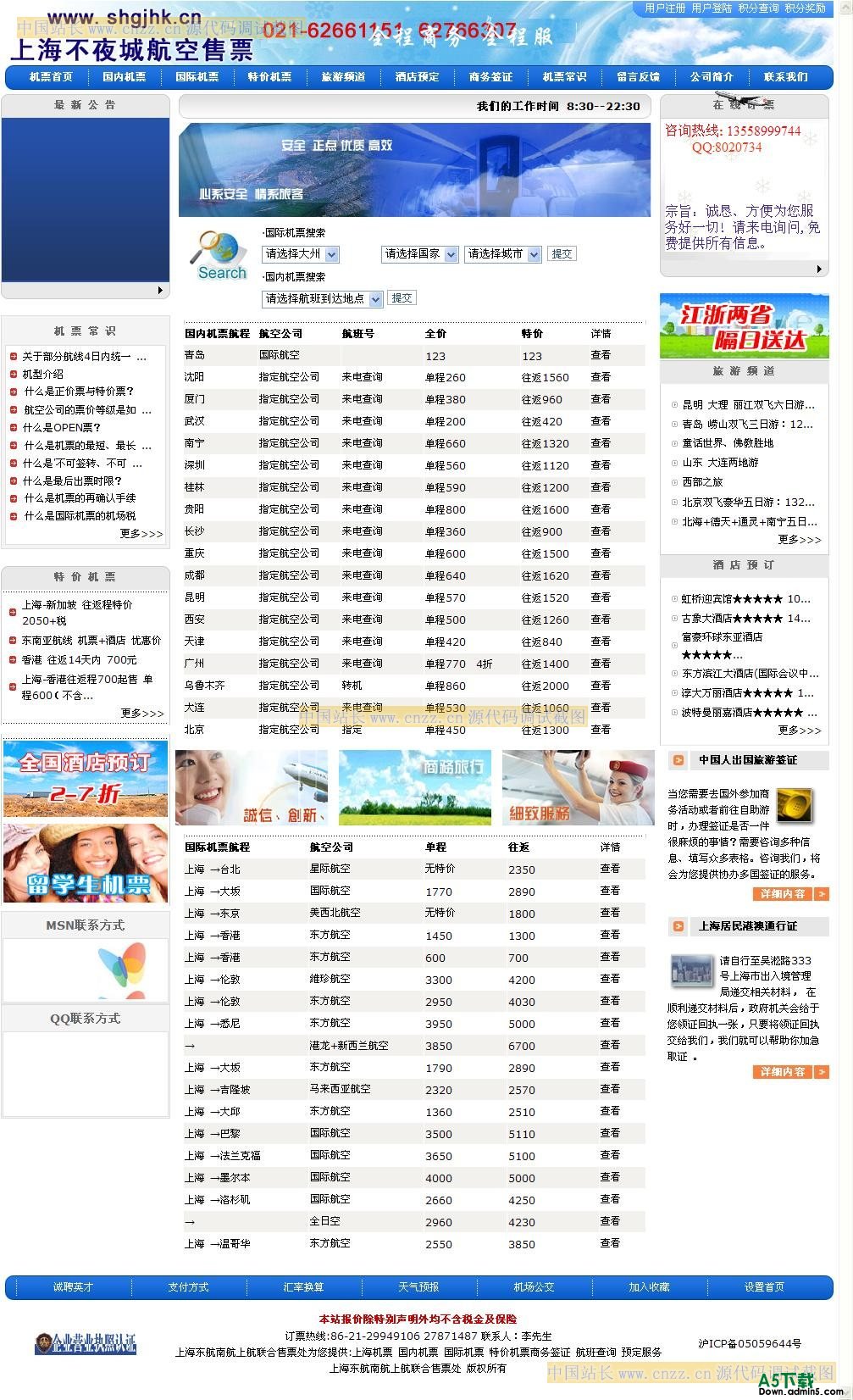
Task: Go to 国内机票 in the navigation bar
Action: [124, 77]
